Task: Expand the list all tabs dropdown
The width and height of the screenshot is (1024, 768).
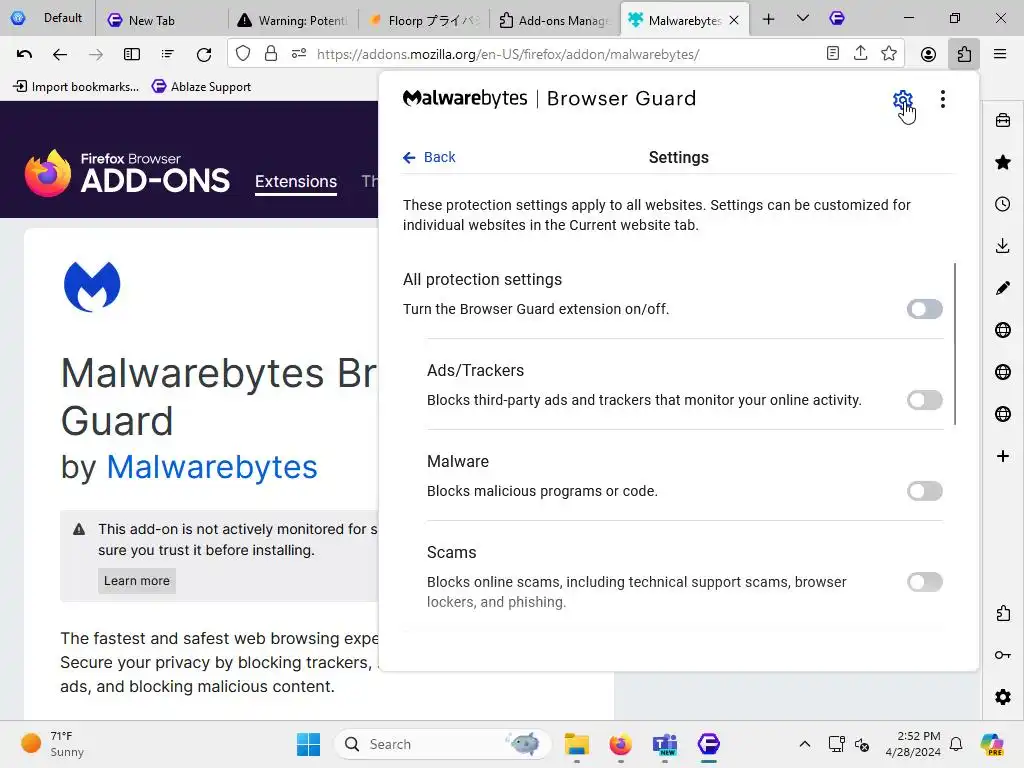Action: pos(803,18)
